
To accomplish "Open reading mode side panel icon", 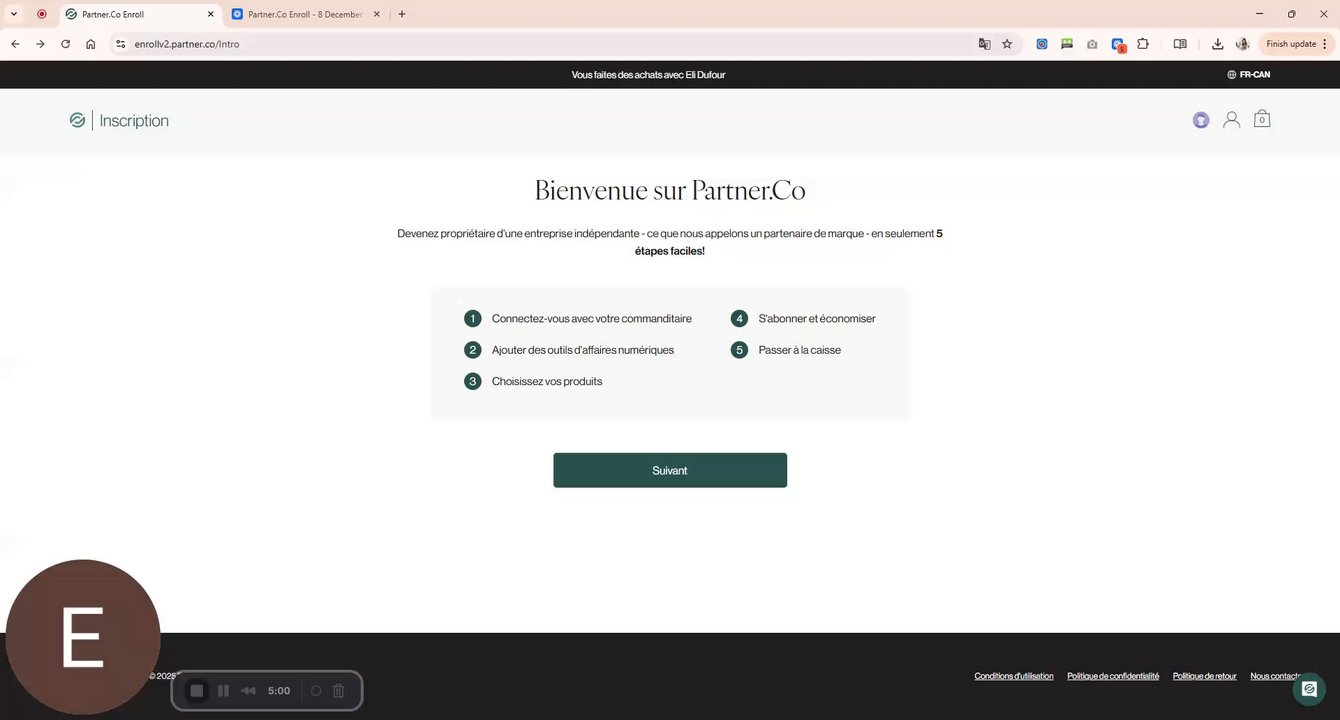I will pyautogui.click(x=1180, y=44).
